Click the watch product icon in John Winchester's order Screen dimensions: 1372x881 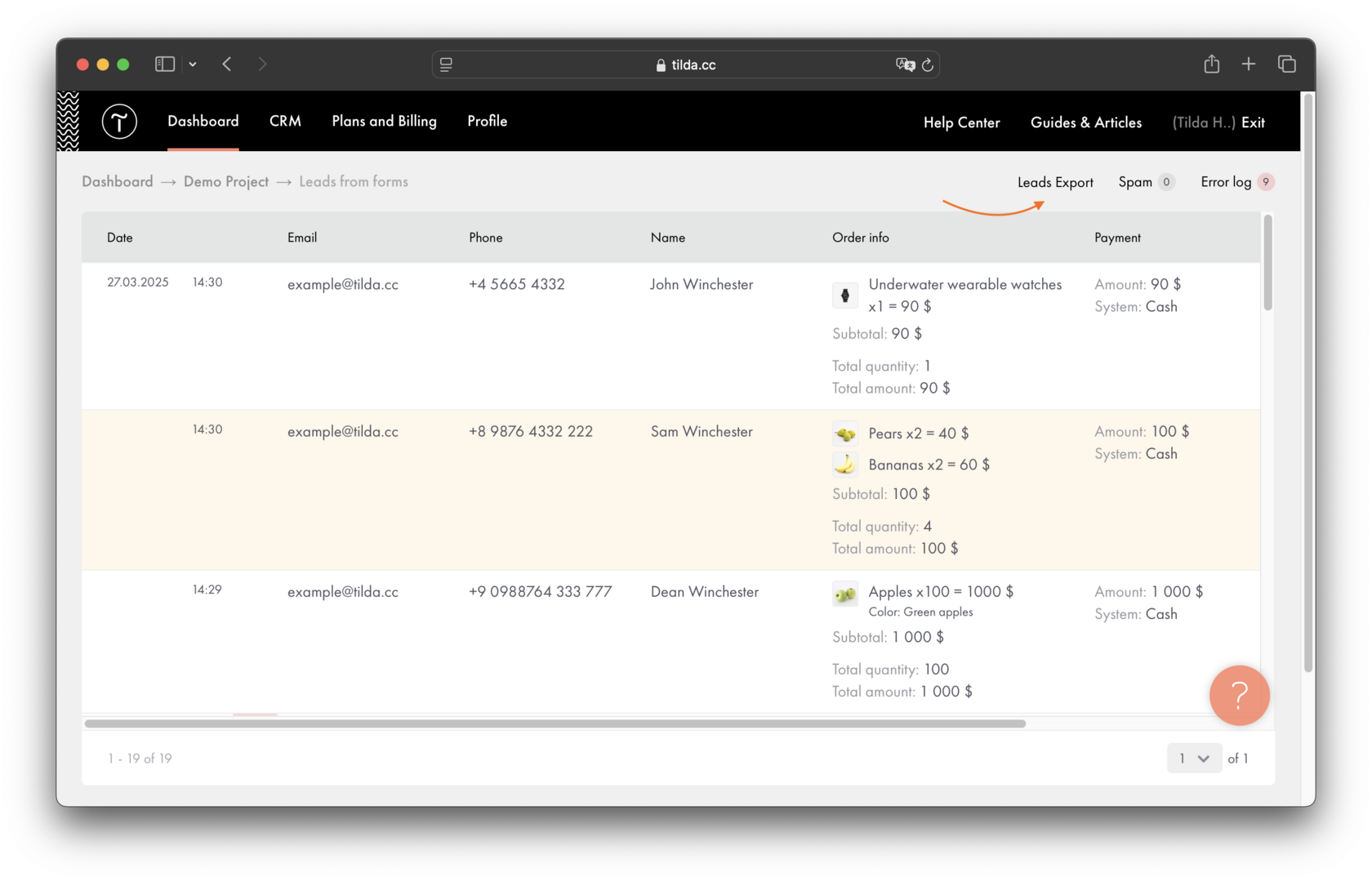click(845, 295)
